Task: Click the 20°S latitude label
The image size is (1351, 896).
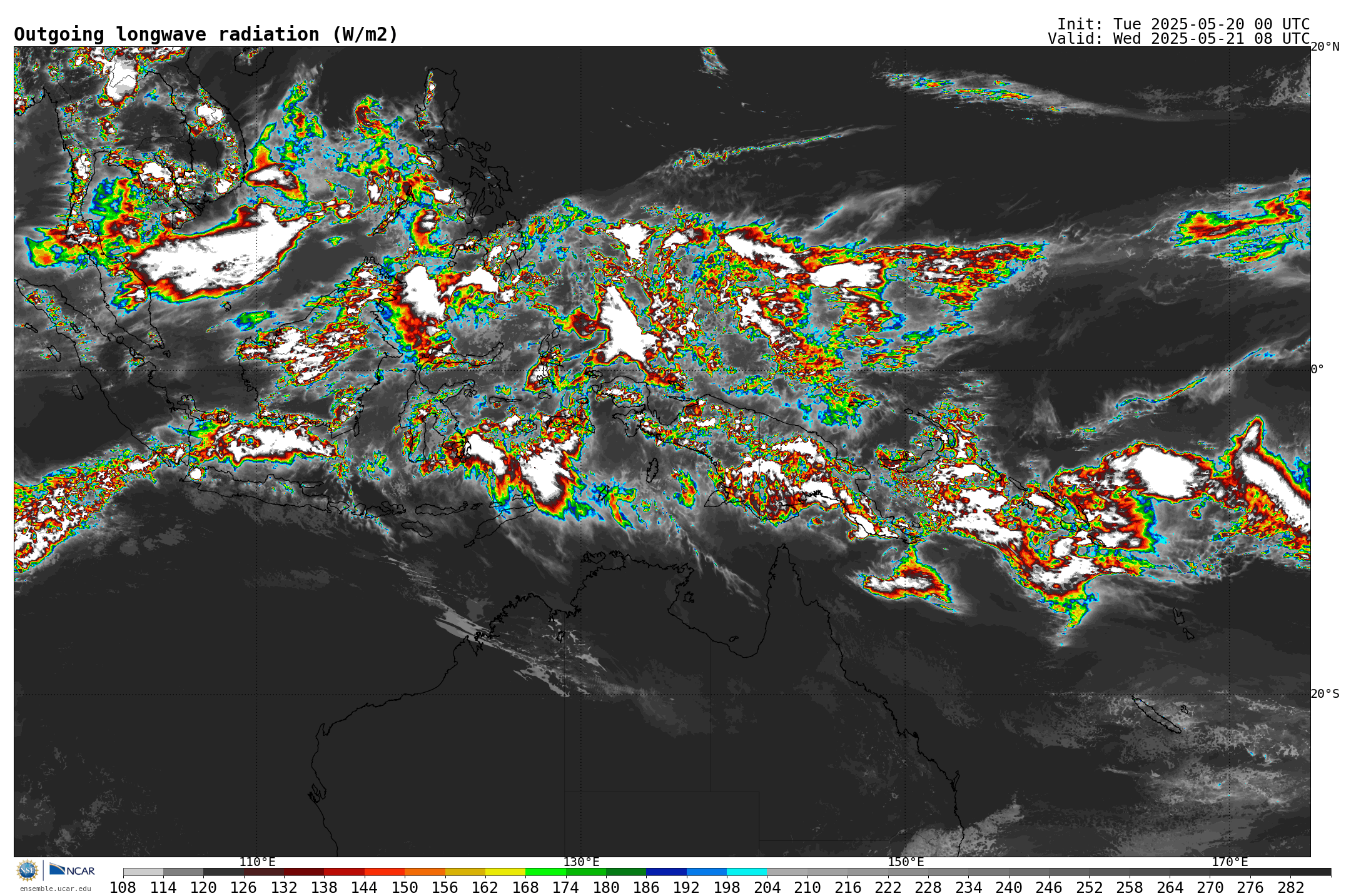Action: click(x=1325, y=694)
